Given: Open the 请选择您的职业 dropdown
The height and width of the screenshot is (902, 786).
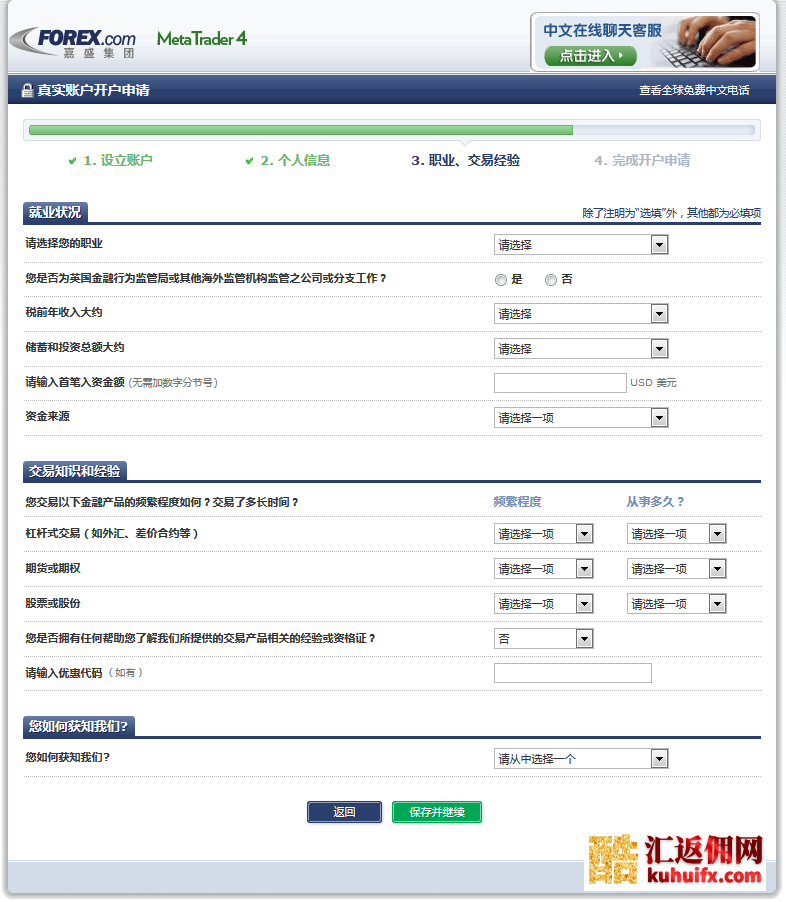Looking at the screenshot, I should point(580,244).
